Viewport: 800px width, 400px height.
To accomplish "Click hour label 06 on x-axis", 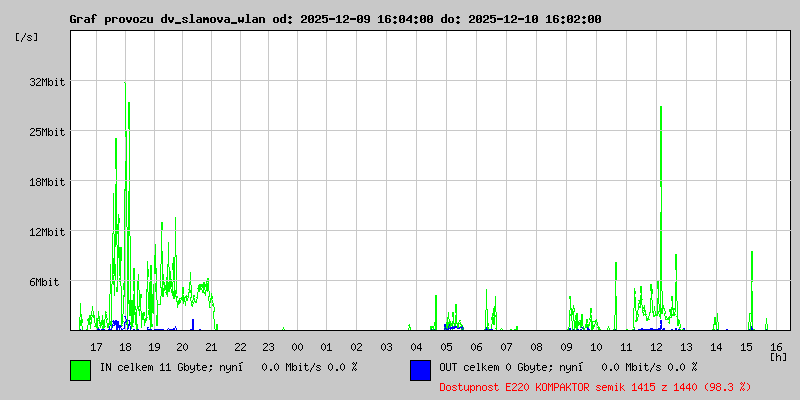I will (x=476, y=347).
